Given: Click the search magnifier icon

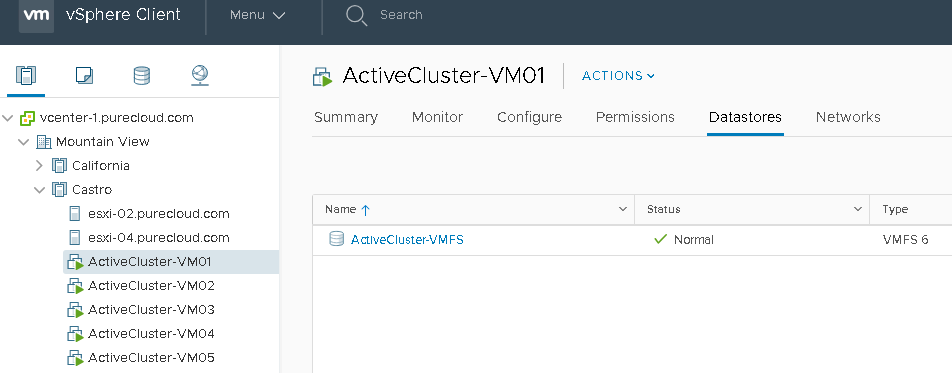Looking at the screenshot, I should click(x=356, y=15).
